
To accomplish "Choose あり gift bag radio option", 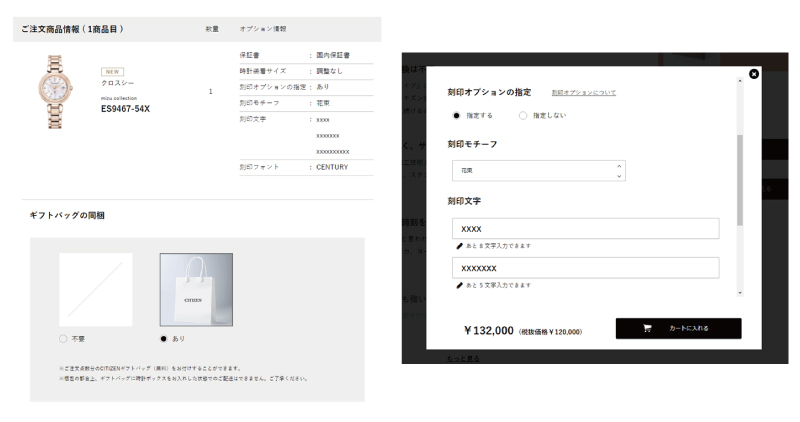I will (x=164, y=339).
